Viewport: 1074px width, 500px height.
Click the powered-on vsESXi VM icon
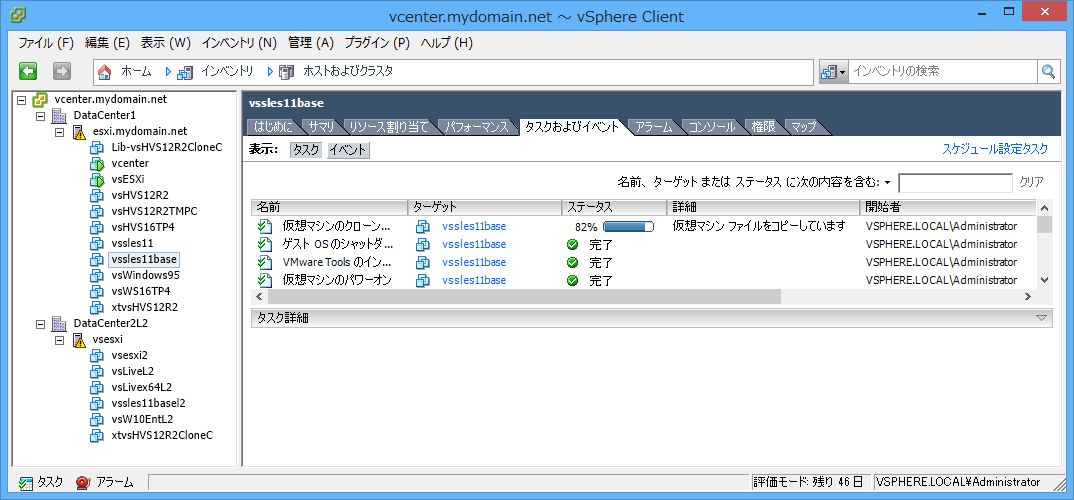(97, 179)
